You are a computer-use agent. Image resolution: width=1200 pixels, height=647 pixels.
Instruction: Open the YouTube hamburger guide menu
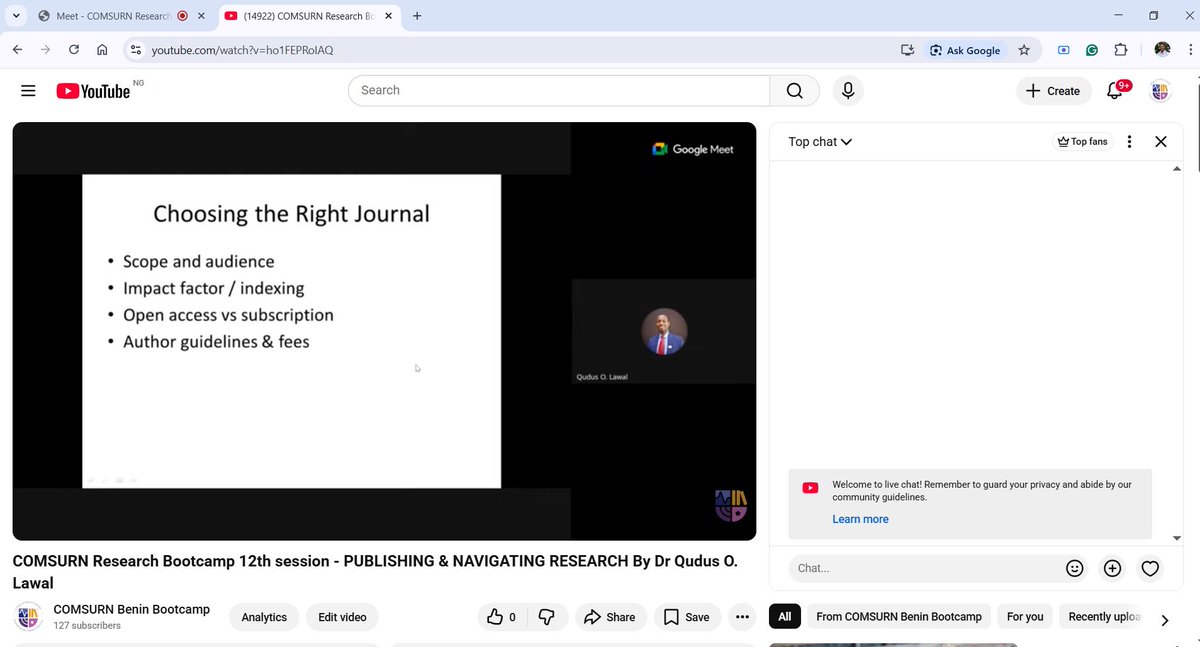pyautogui.click(x=28, y=91)
